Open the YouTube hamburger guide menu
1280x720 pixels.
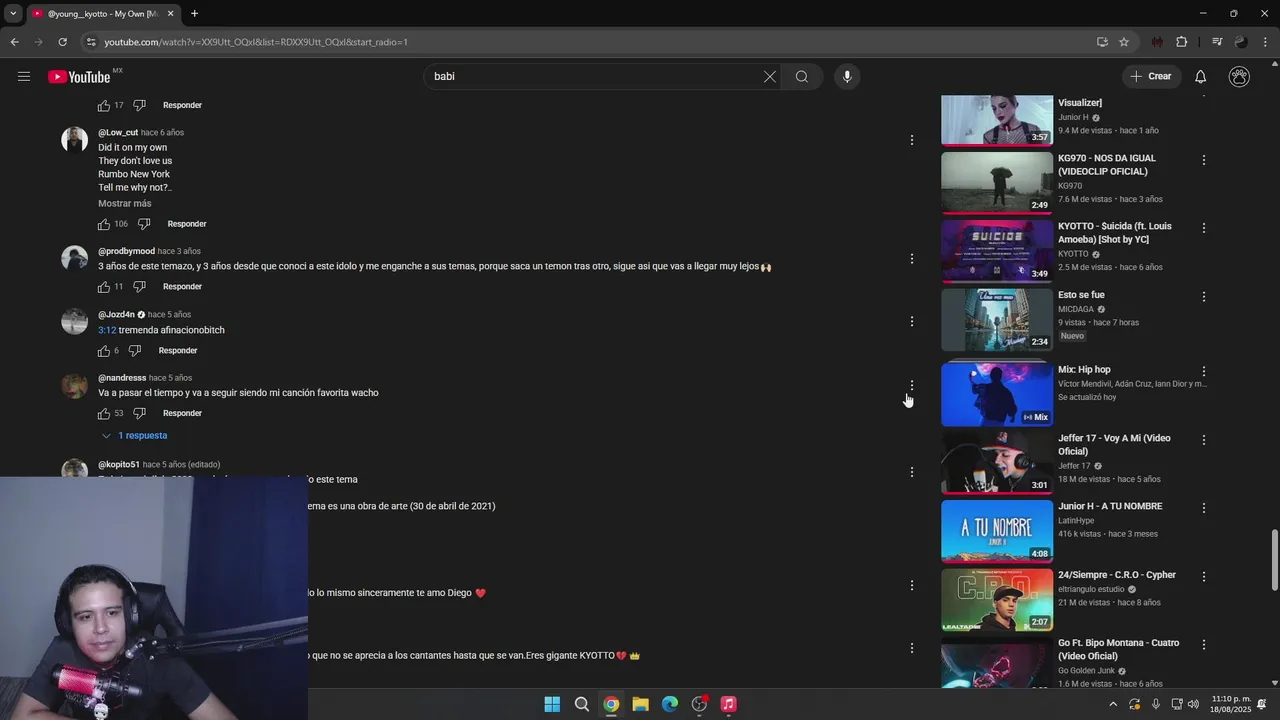click(x=24, y=77)
